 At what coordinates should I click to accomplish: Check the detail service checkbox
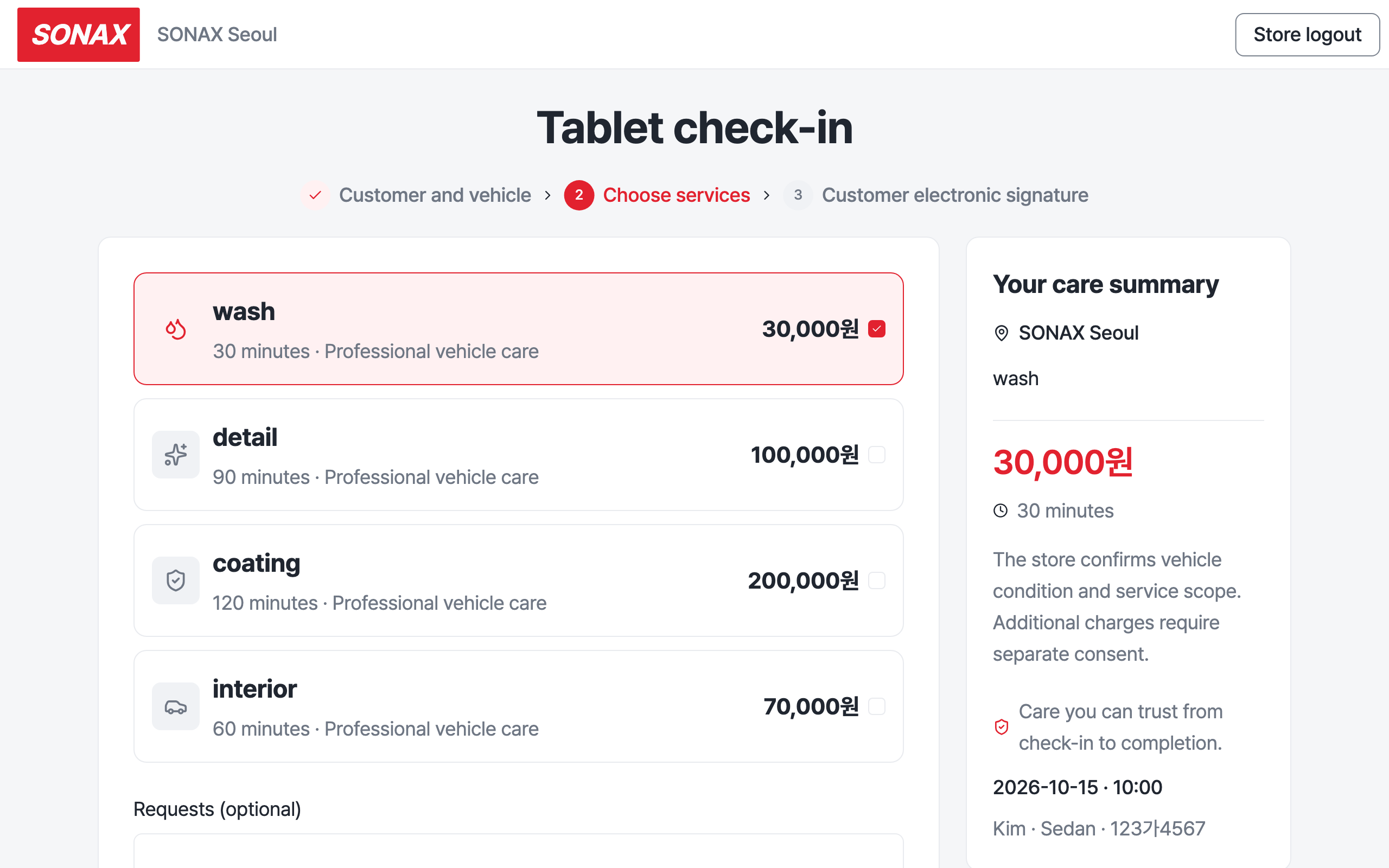tap(876, 455)
